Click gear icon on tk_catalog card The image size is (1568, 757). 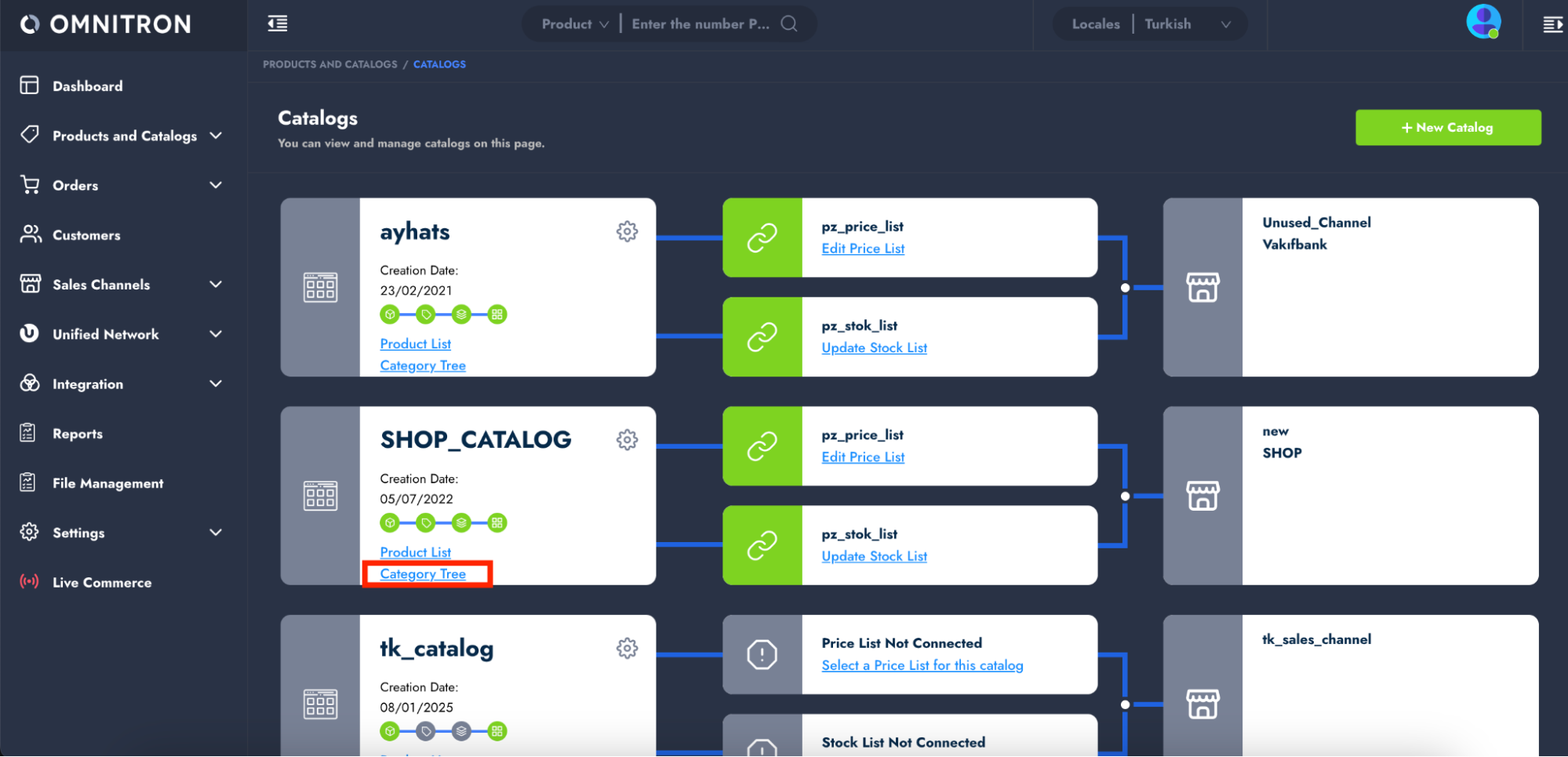(x=627, y=649)
